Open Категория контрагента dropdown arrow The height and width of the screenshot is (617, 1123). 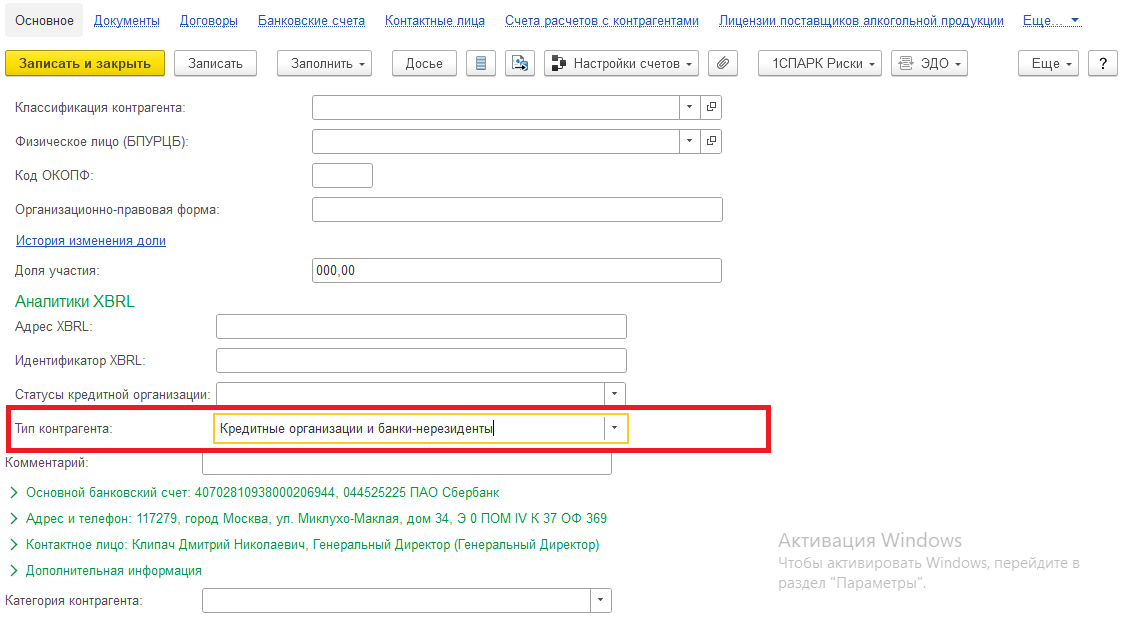(600, 600)
